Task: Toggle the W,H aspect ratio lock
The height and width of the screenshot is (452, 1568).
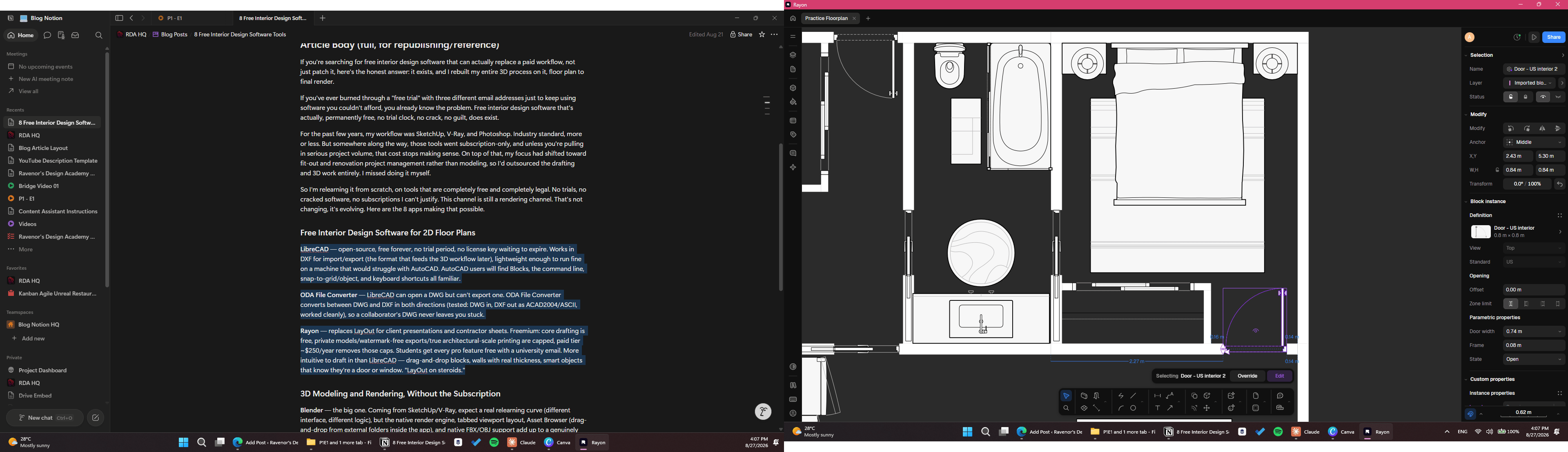Action: pyautogui.click(x=1497, y=170)
